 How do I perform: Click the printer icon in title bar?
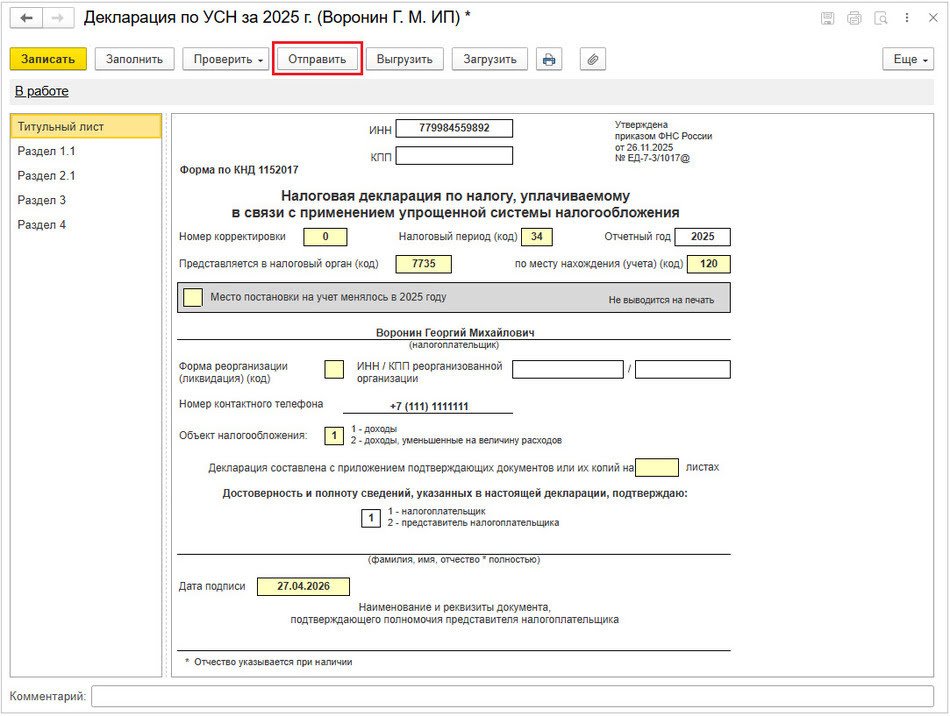click(x=854, y=18)
